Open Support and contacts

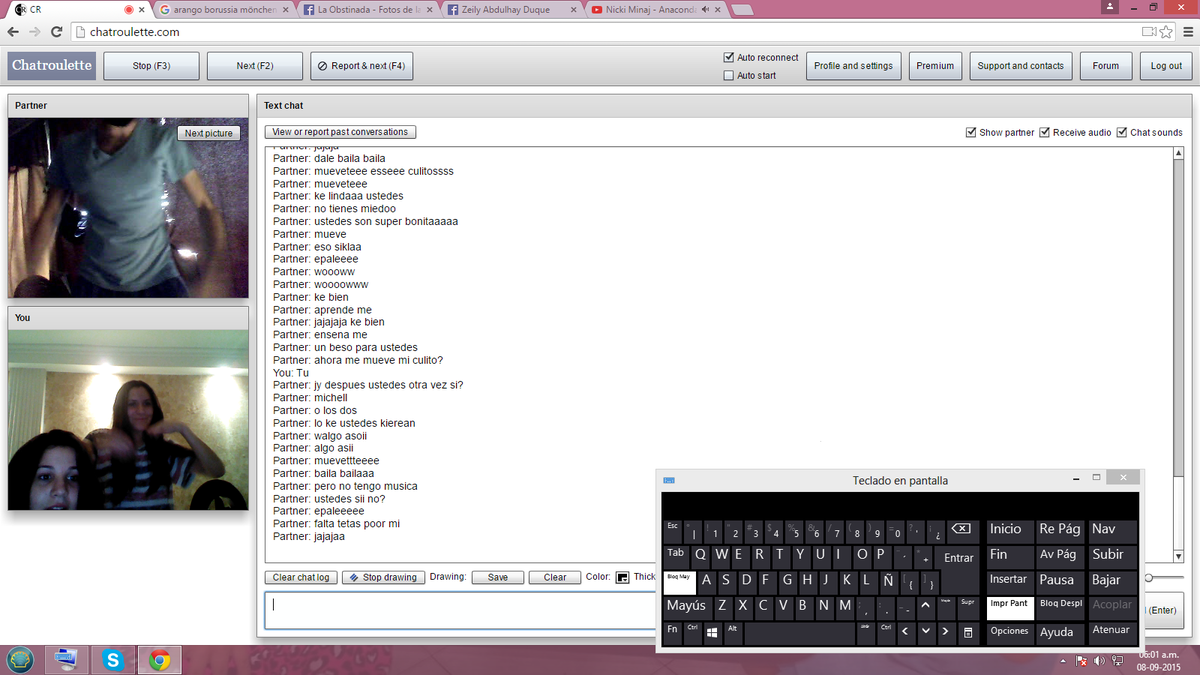point(1021,66)
